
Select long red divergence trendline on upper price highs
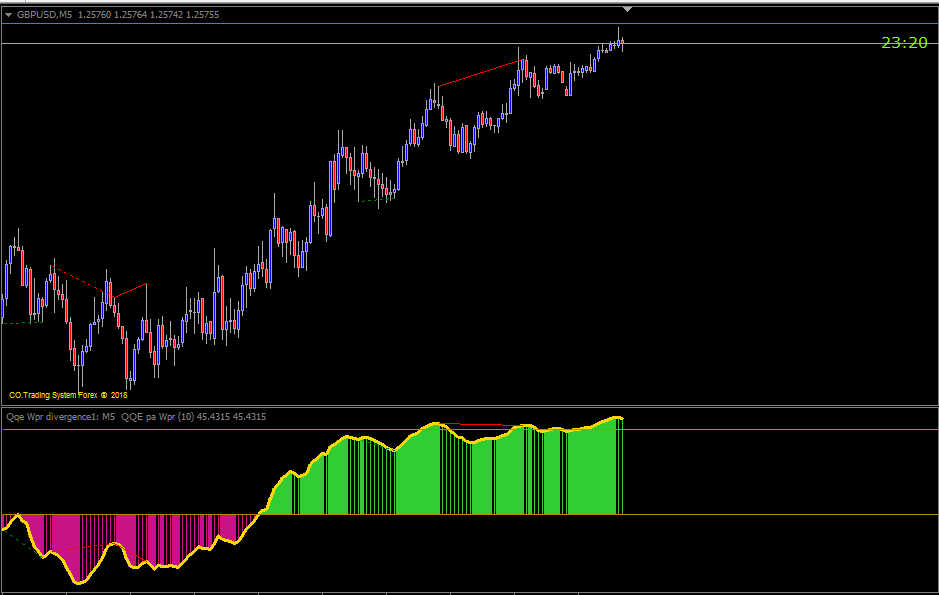[480, 74]
